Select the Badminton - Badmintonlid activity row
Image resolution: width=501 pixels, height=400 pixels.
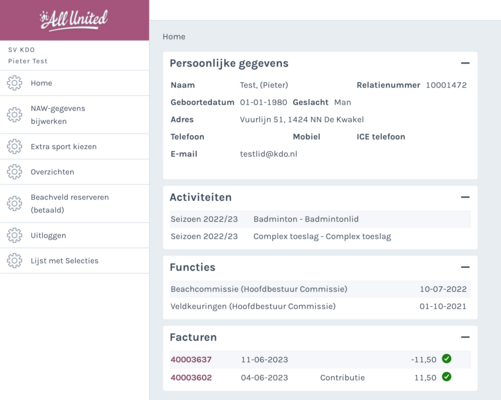pyautogui.click(x=320, y=219)
